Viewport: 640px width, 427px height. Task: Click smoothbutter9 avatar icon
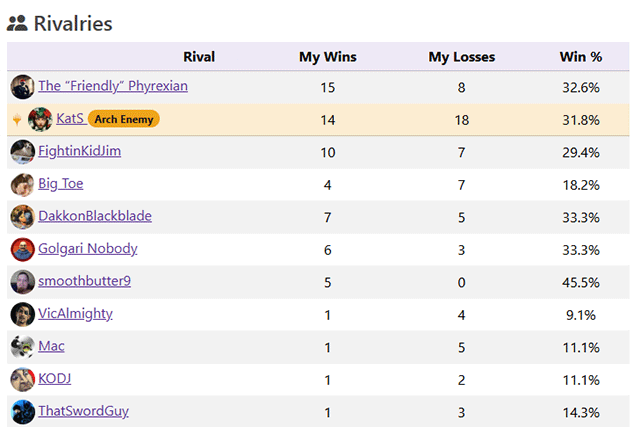(x=22, y=282)
